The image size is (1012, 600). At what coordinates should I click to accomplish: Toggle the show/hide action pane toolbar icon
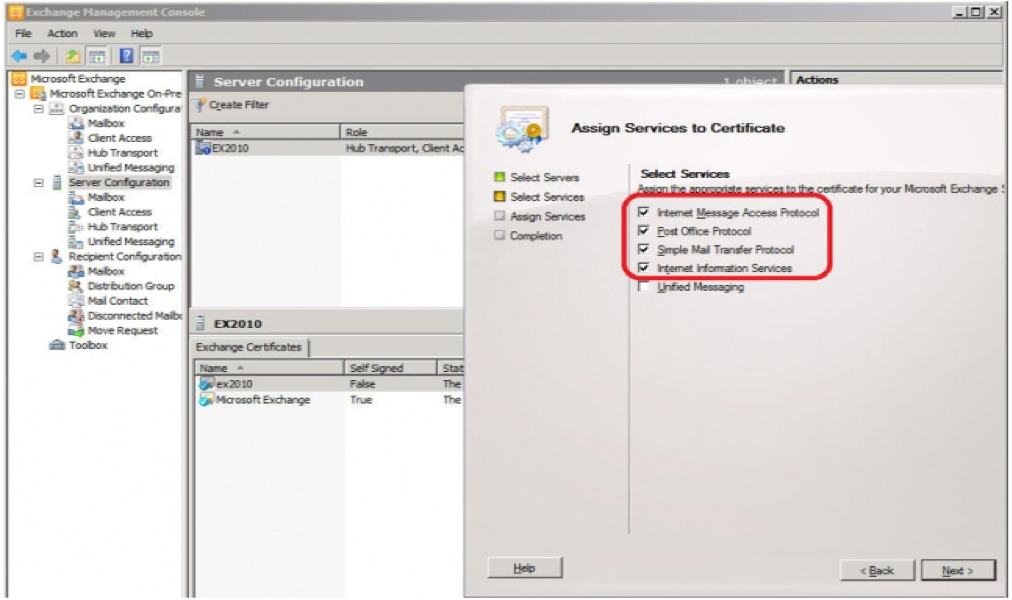150,56
